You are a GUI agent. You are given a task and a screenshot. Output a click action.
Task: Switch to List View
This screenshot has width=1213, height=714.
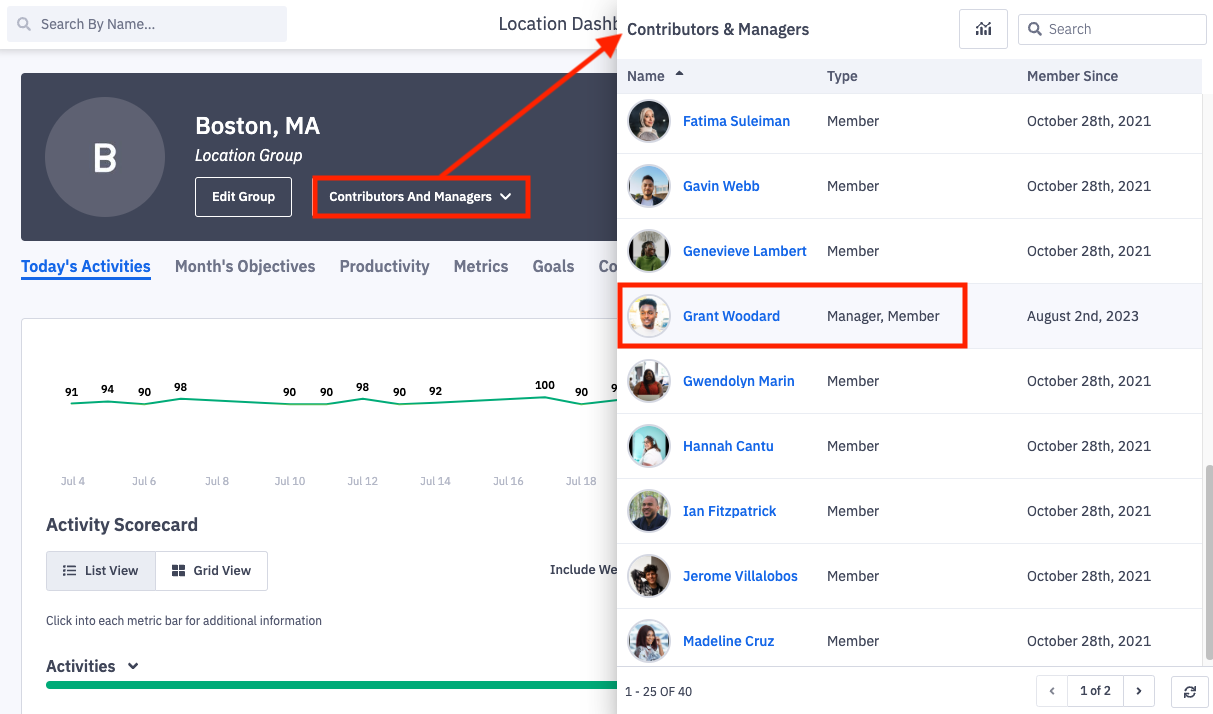coord(101,571)
